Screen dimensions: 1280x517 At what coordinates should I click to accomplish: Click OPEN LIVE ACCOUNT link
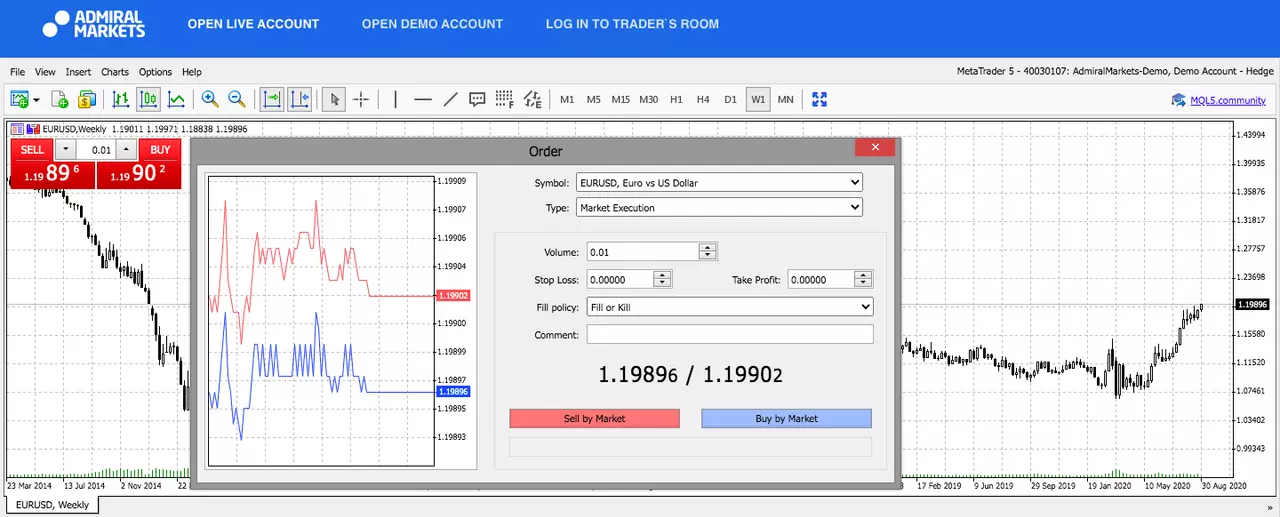pos(253,24)
